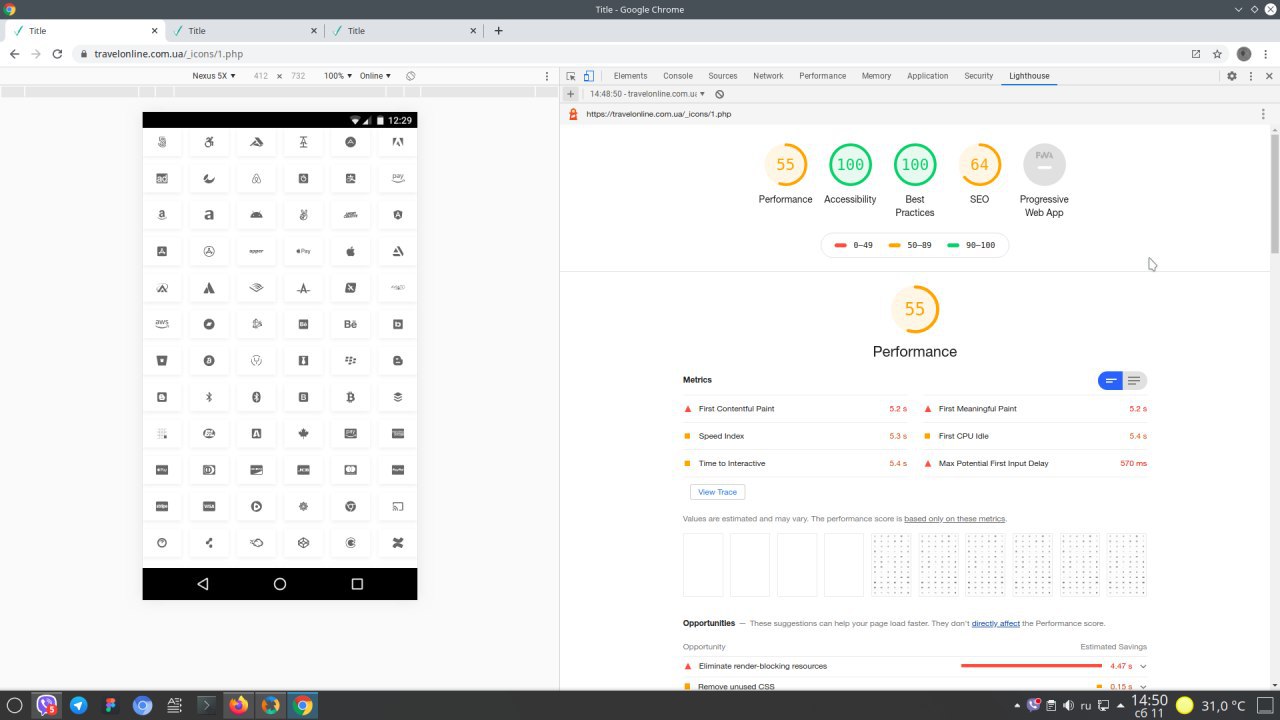Screen dimensions: 1280x720
Task: Open the Lighthouse report three-dot menu
Action: tap(1263, 114)
